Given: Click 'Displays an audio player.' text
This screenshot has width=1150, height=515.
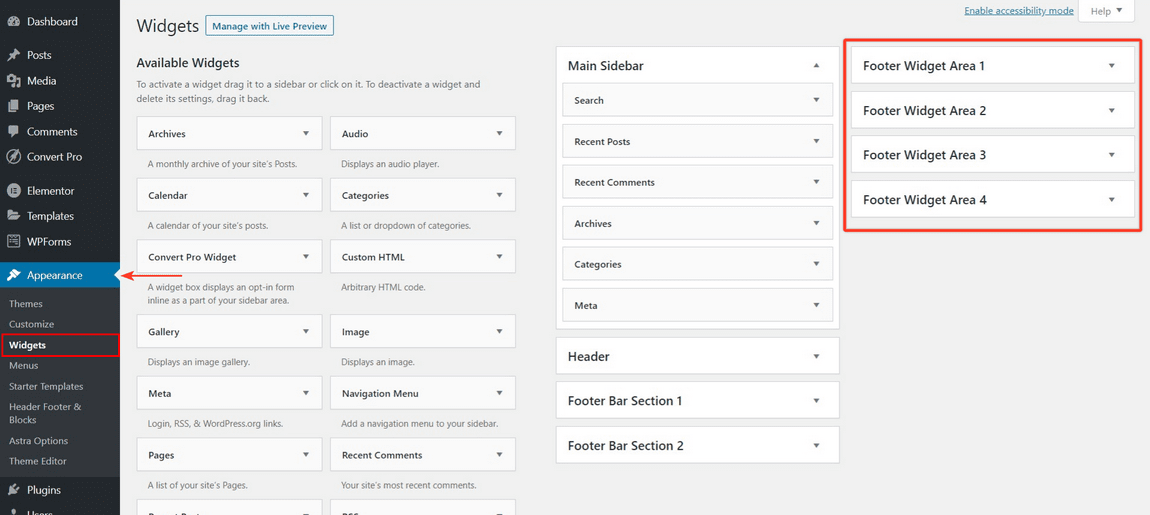Looking at the screenshot, I should [390, 164].
